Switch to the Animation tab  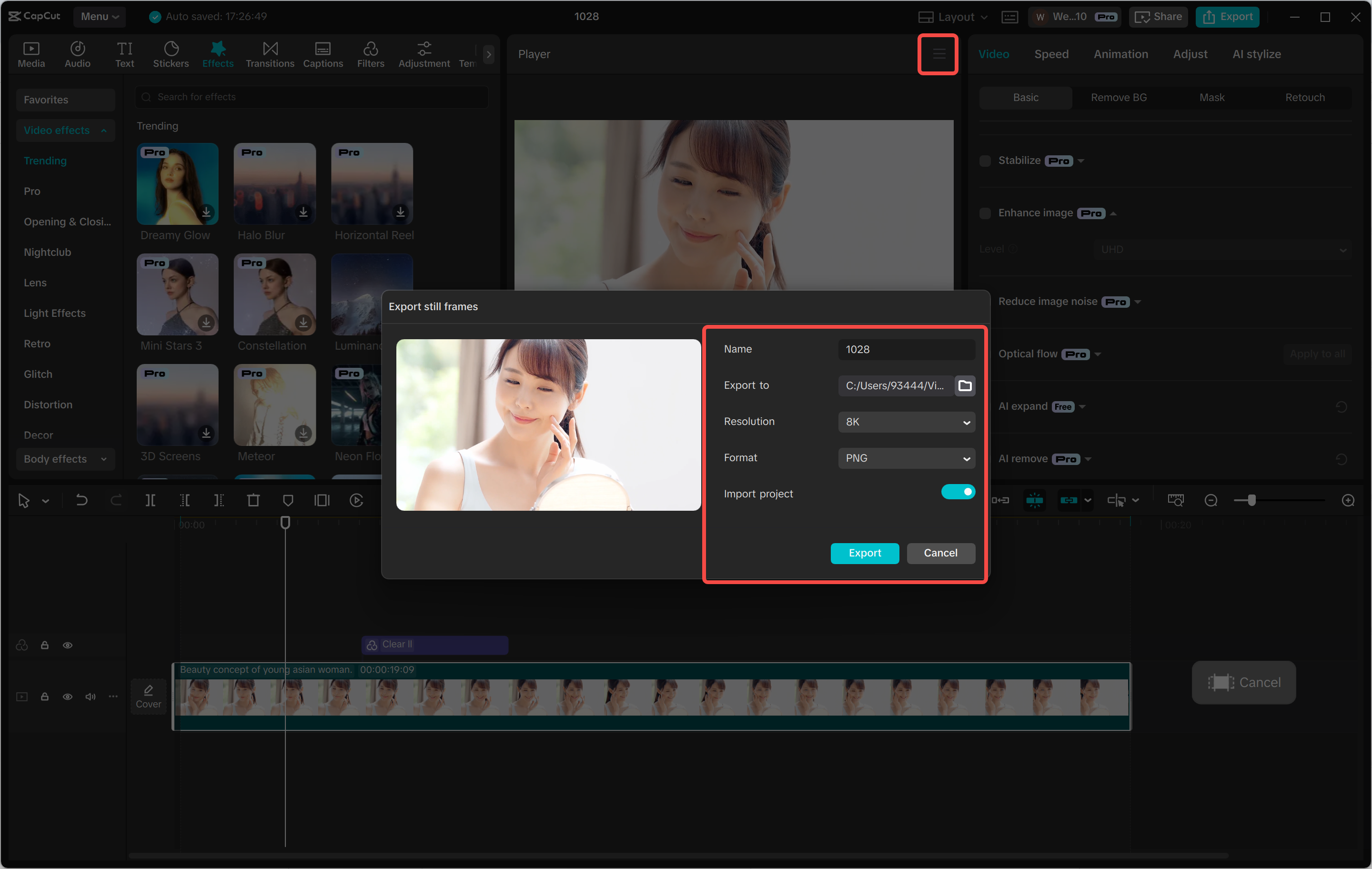[1120, 53]
